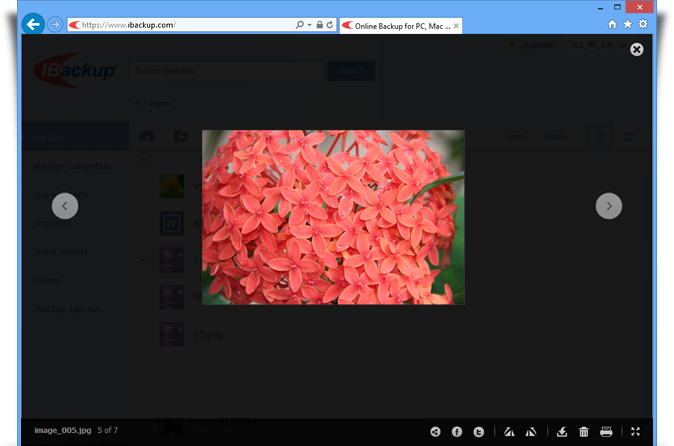Viewport: 674px width, 446px height.
Task: Print the current image
Action: coord(606,432)
